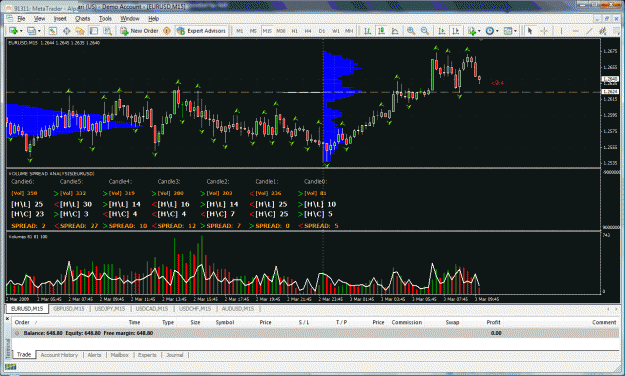625x376 pixels.
Task: Open the Navigator panel icon
Action: 80,31
